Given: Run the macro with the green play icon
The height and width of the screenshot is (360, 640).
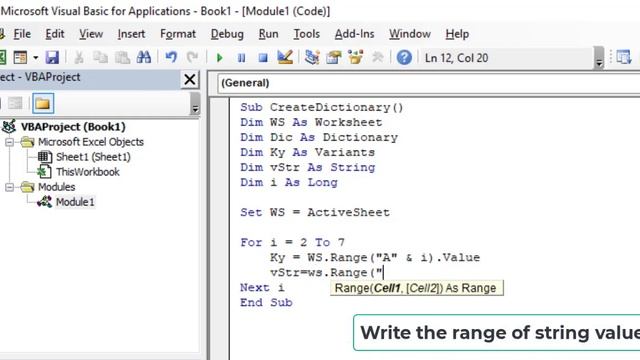Looking at the screenshot, I should tap(220, 58).
